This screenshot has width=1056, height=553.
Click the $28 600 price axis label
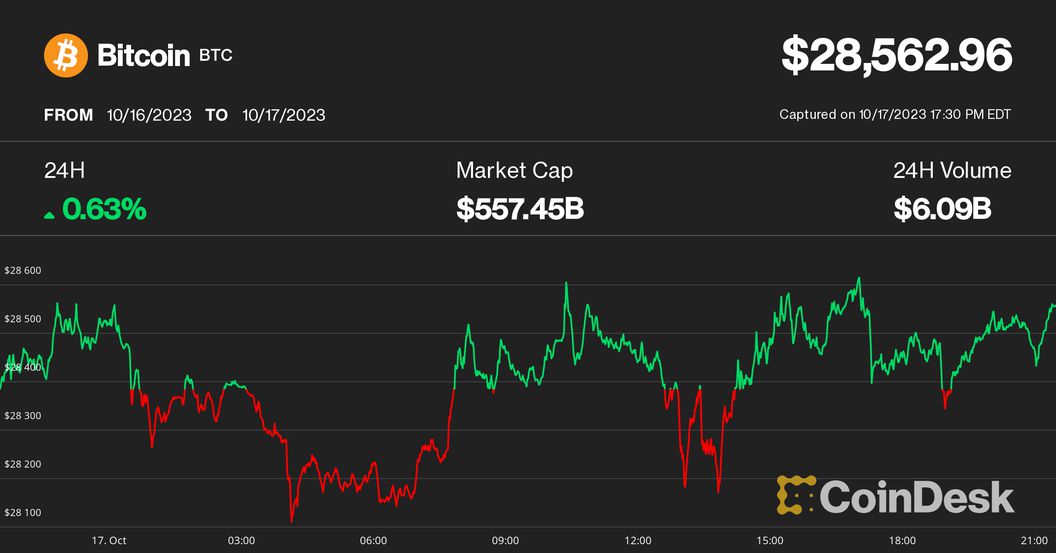coord(22,270)
